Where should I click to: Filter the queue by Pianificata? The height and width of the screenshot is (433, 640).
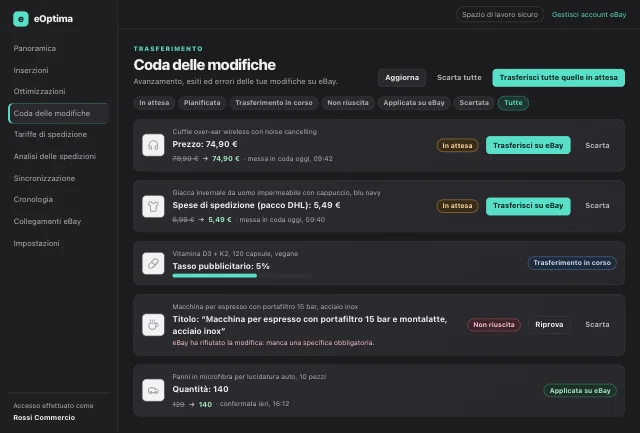(202, 103)
